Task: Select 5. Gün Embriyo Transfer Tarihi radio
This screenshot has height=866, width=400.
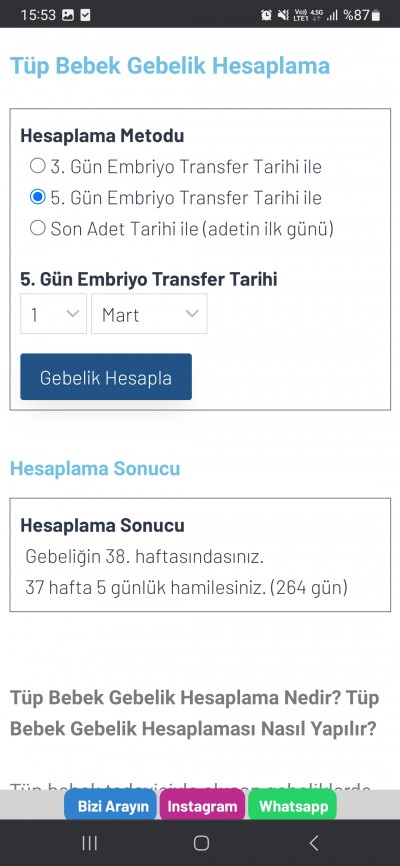Action: point(38,197)
